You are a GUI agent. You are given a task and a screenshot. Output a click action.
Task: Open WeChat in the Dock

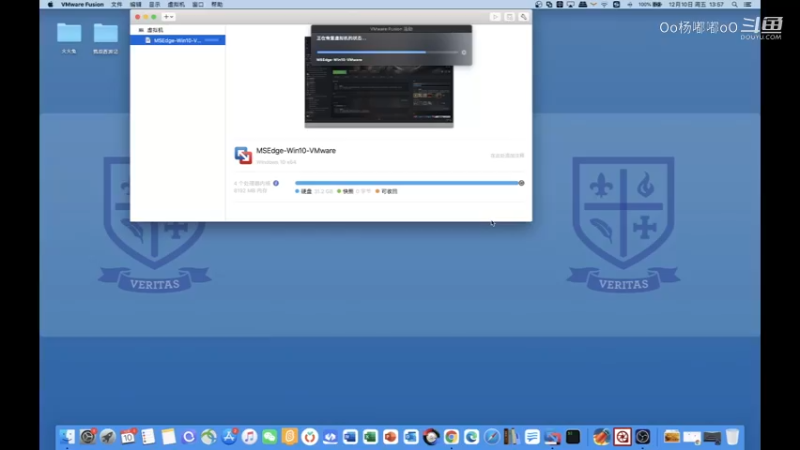pos(269,437)
